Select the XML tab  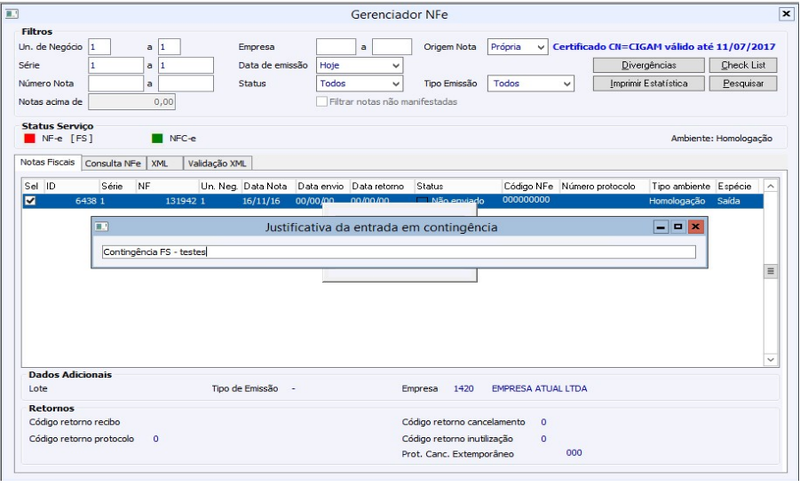click(164, 163)
